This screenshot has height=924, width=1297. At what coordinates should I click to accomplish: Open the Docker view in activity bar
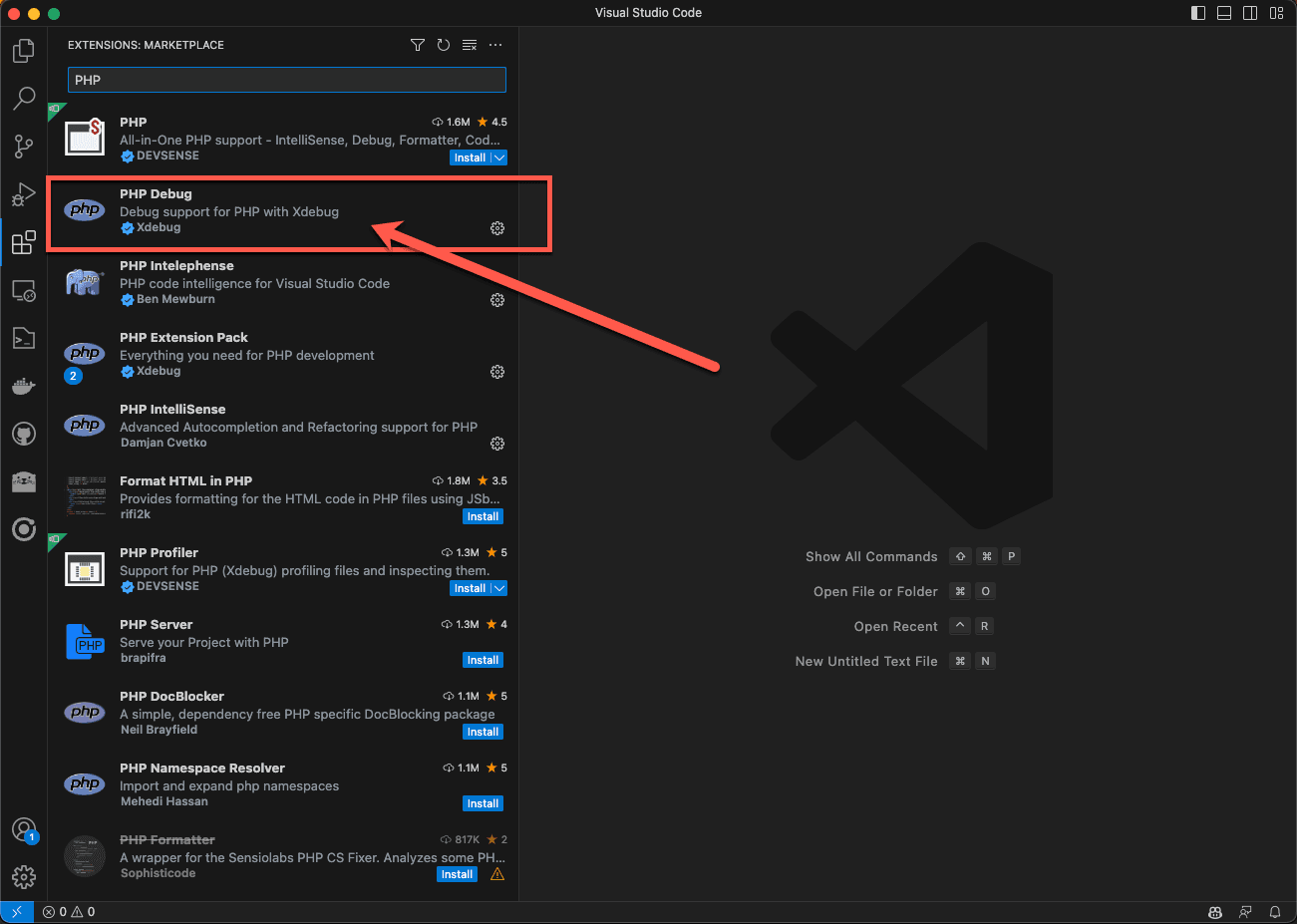coord(24,386)
